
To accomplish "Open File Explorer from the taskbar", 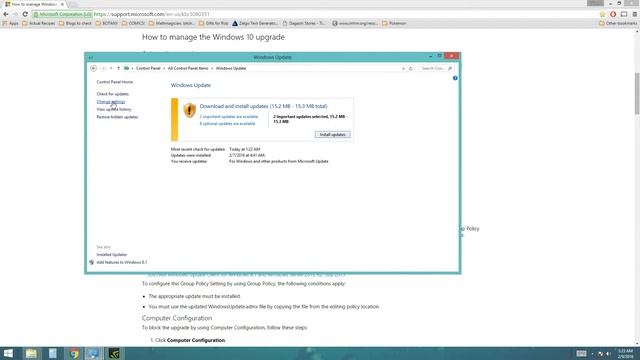I will coord(31,353).
